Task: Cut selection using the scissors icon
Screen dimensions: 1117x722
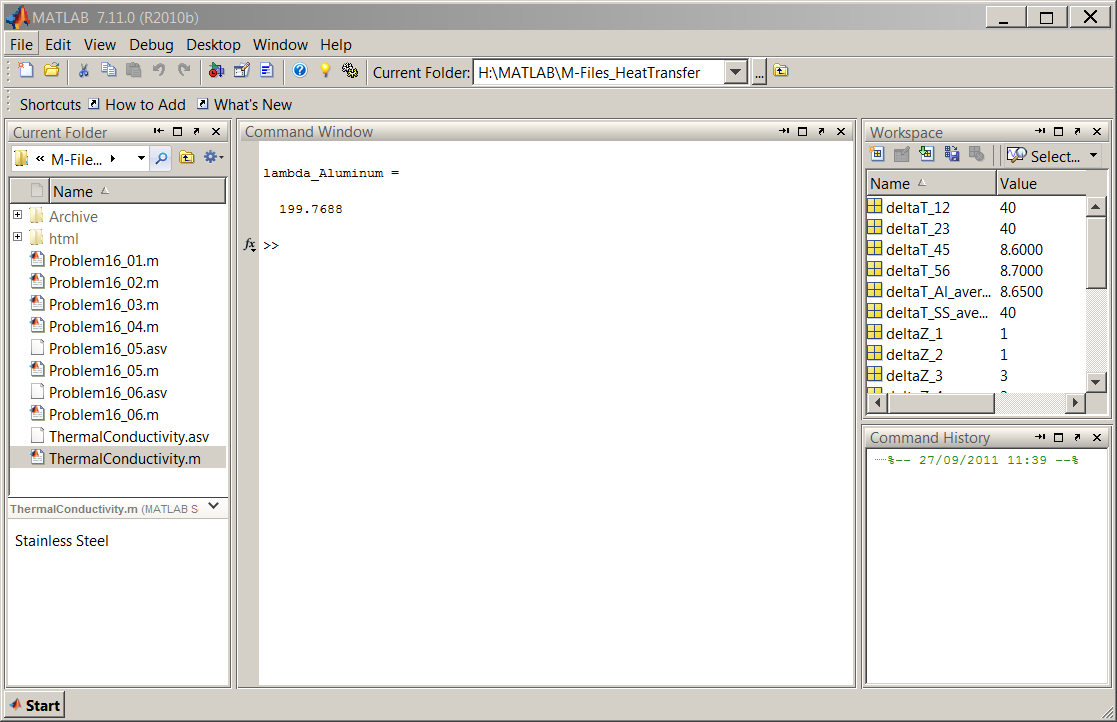Action: [x=83, y=70]
